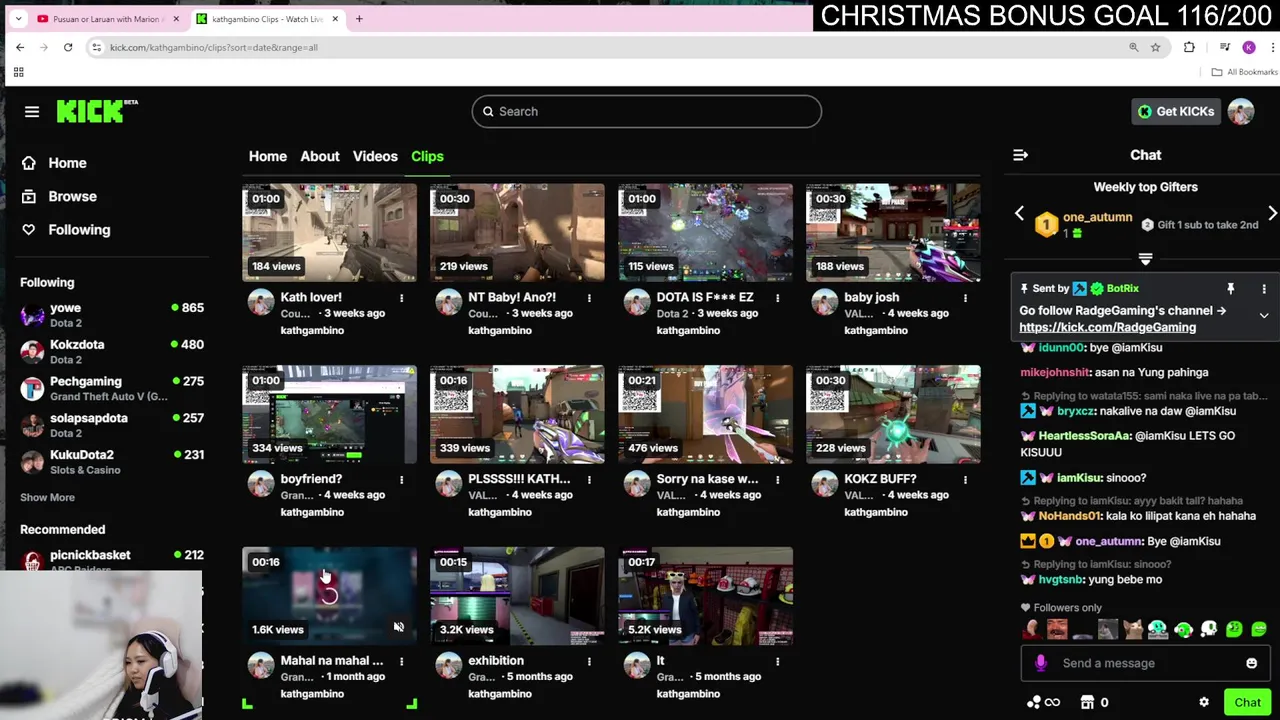Show next gifter with right arrow
This screenshot has width=1280, height=720.
coord(1272,213)
